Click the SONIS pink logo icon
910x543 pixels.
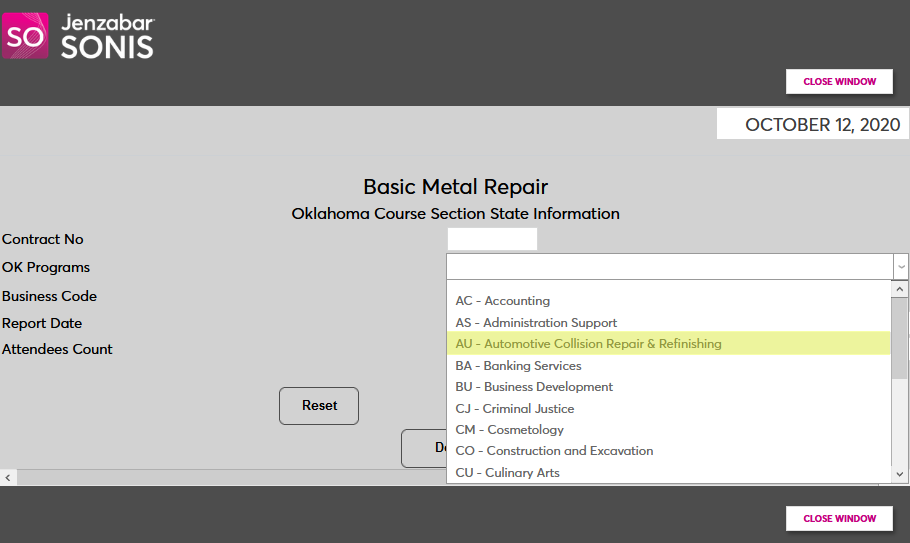24,36
